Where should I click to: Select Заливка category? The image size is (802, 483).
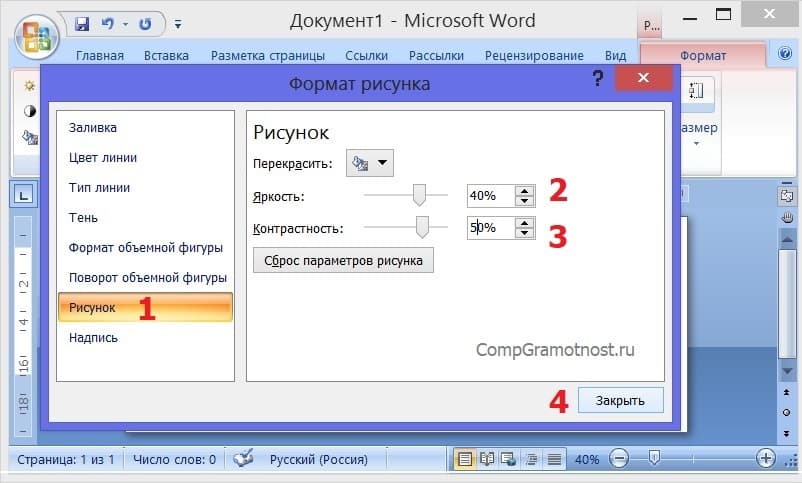click(93, 127)
